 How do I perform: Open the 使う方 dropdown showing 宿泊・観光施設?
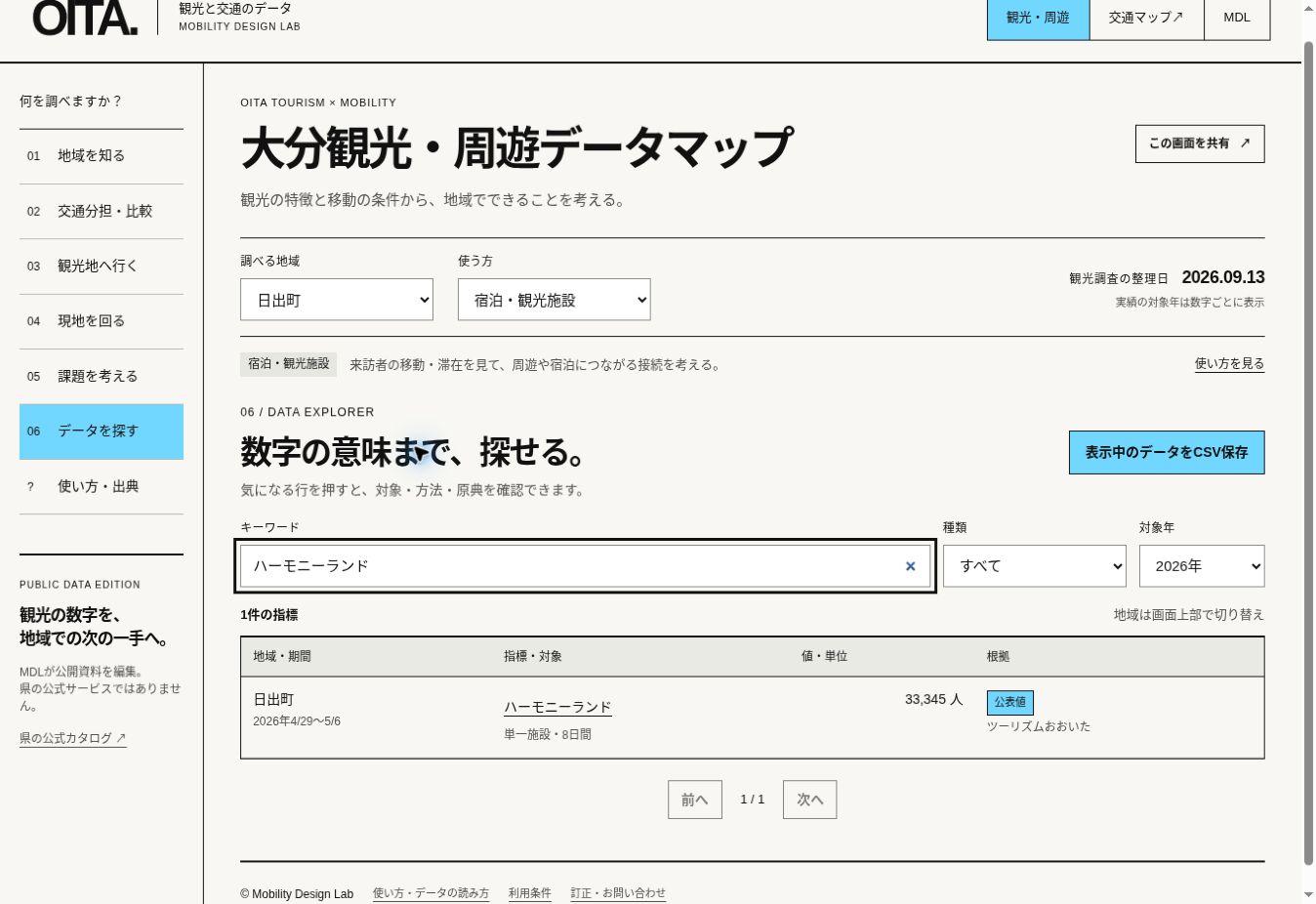555,300
